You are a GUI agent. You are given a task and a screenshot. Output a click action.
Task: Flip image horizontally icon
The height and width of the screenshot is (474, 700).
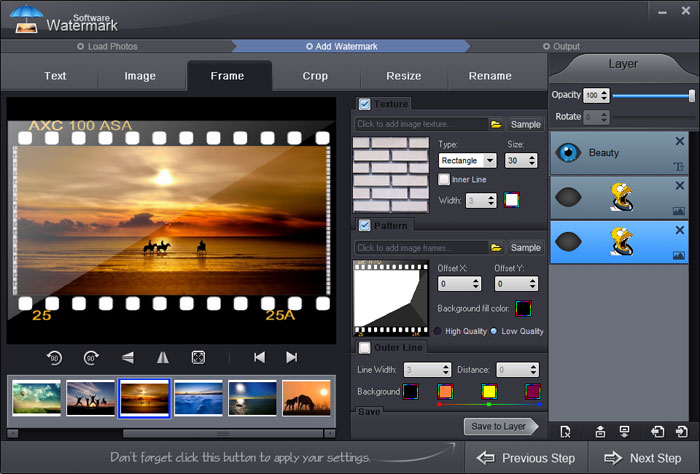tap(163, 358)
